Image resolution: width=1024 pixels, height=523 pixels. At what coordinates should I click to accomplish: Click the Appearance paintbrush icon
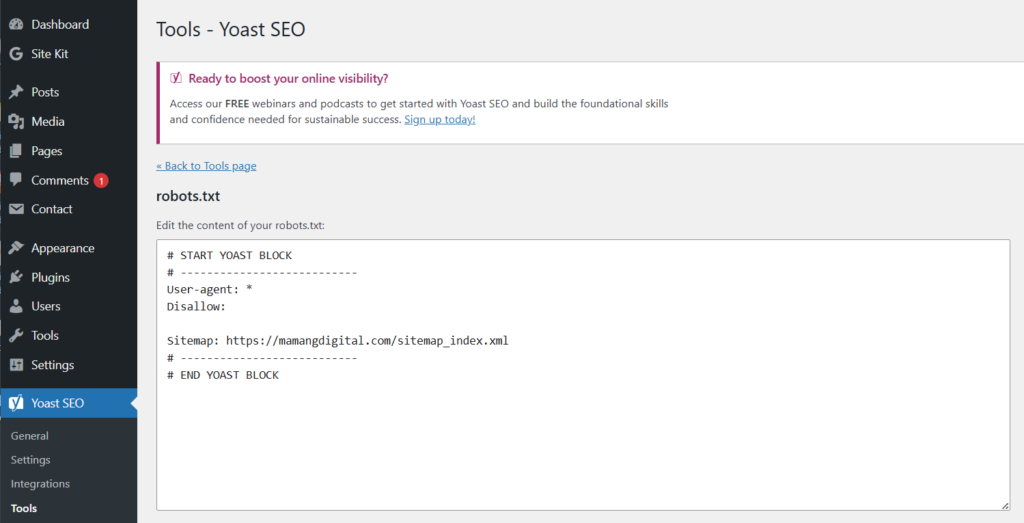pyautogui.click(x=16, y=248)
